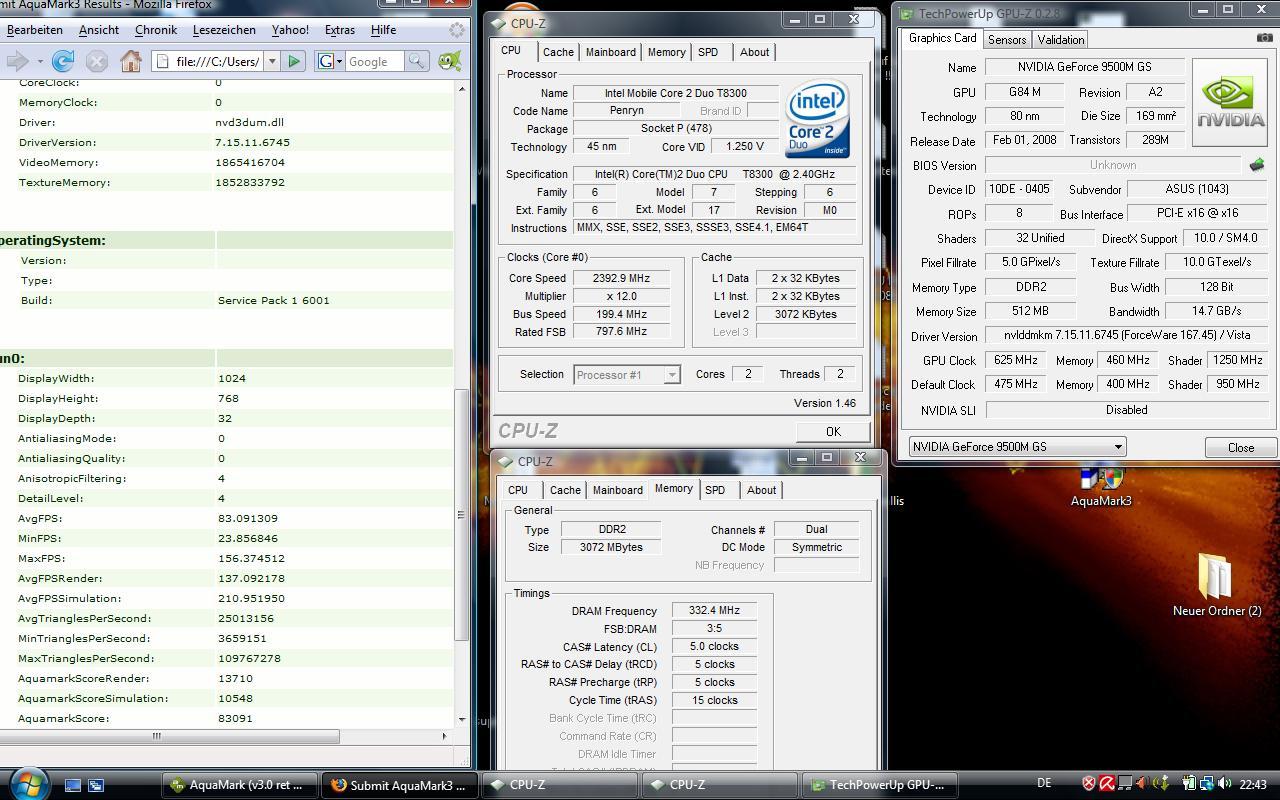Screen dimensions: 1280x800
Task: Click Show Desktop quick launch icon
Action: point(73,785)
